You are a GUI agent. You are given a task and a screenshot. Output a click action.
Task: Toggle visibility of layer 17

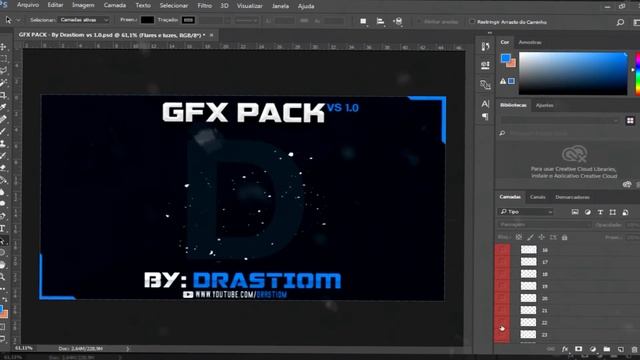point(502,262)
